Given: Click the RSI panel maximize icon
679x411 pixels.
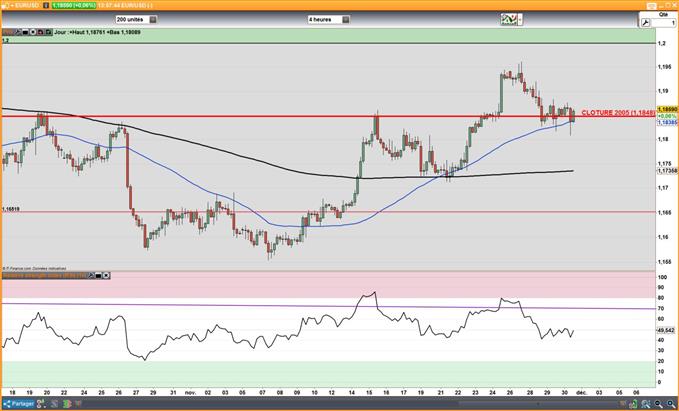Looking at the screenshot, I should click(x=98, y=275).
